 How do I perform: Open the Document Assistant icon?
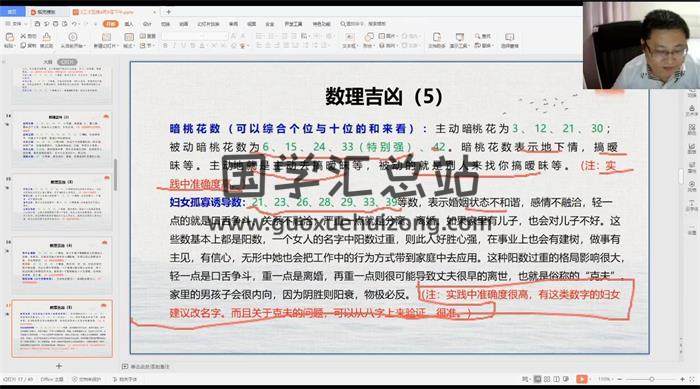tap(437, 37)
